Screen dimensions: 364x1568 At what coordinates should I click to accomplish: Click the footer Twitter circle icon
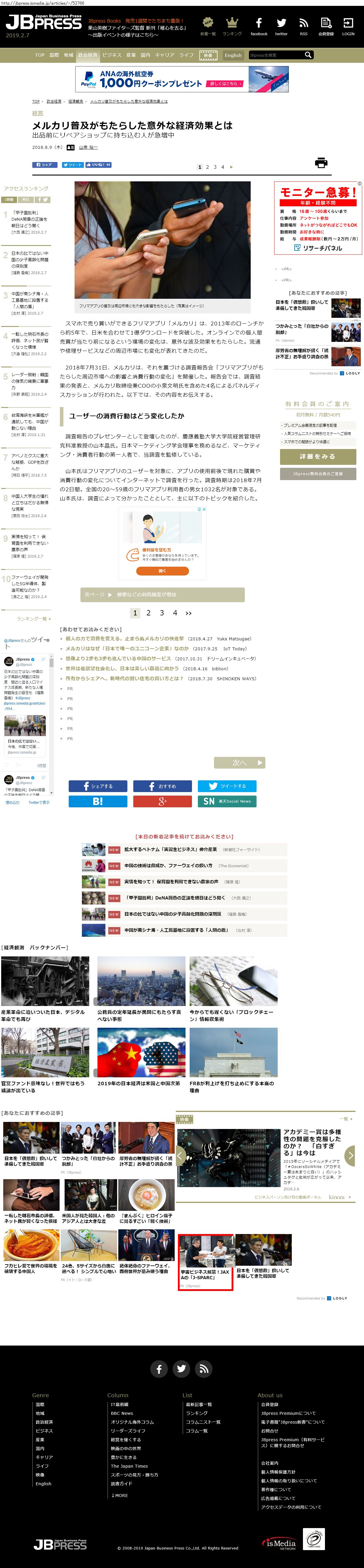(x=181, y=1368)
